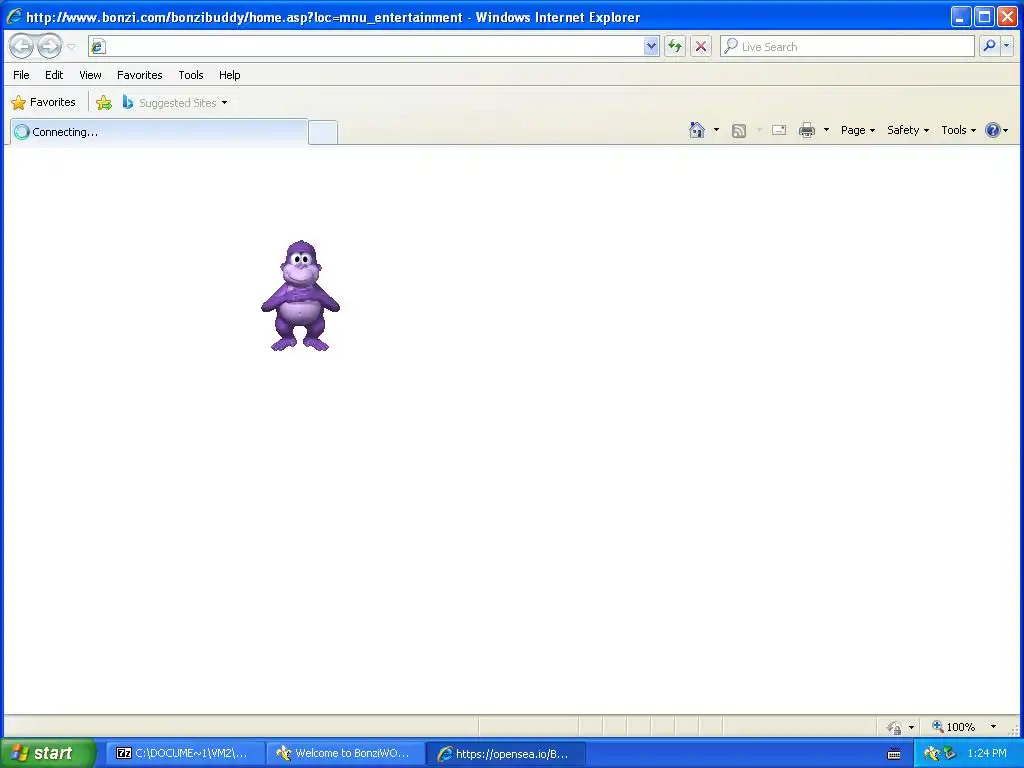Click the 100% zoom level button

click(953, 727)
